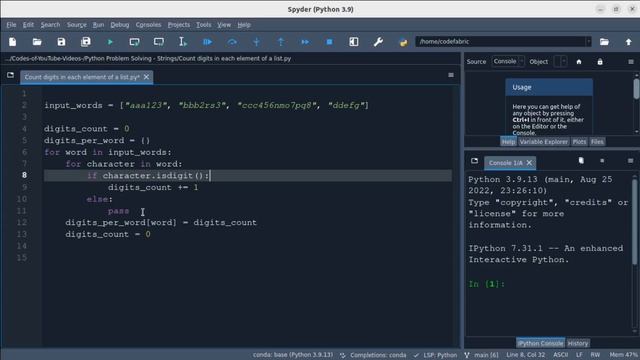The height and width of the screenshot is (360, 640).
Task: Click the conda: base (Python 3.9.13) status
Action: (293, 355)
